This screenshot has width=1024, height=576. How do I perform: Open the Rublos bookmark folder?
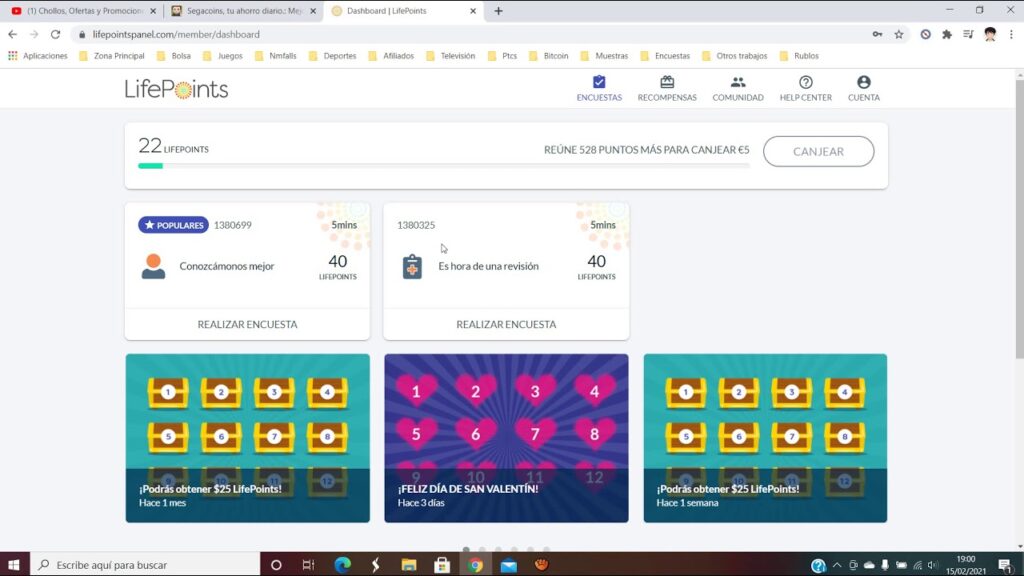pos(799,56)
